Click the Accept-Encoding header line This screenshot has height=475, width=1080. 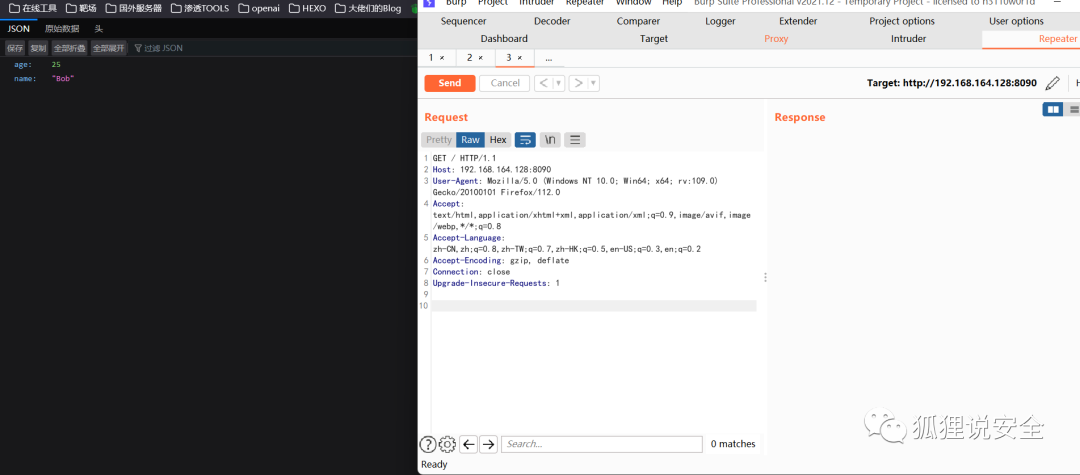[501, 261]
